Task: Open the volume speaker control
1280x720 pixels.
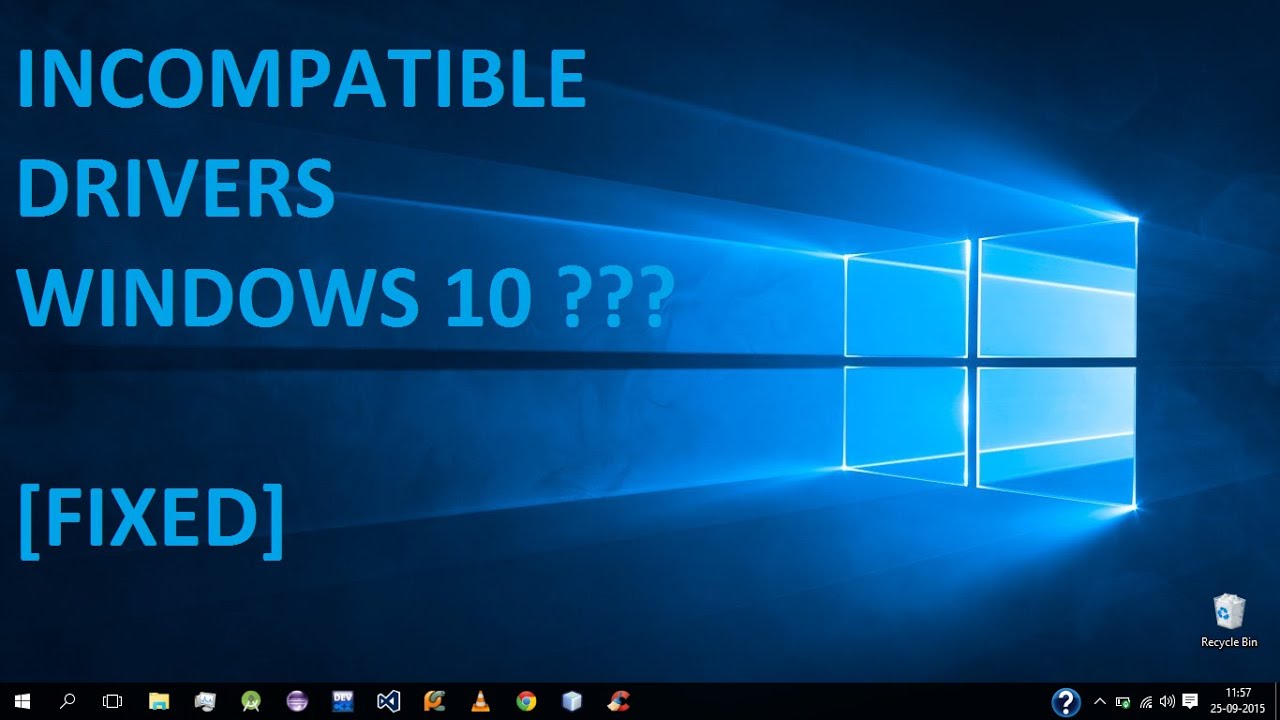Action: pyautogui.click(x=1167, y=702)
